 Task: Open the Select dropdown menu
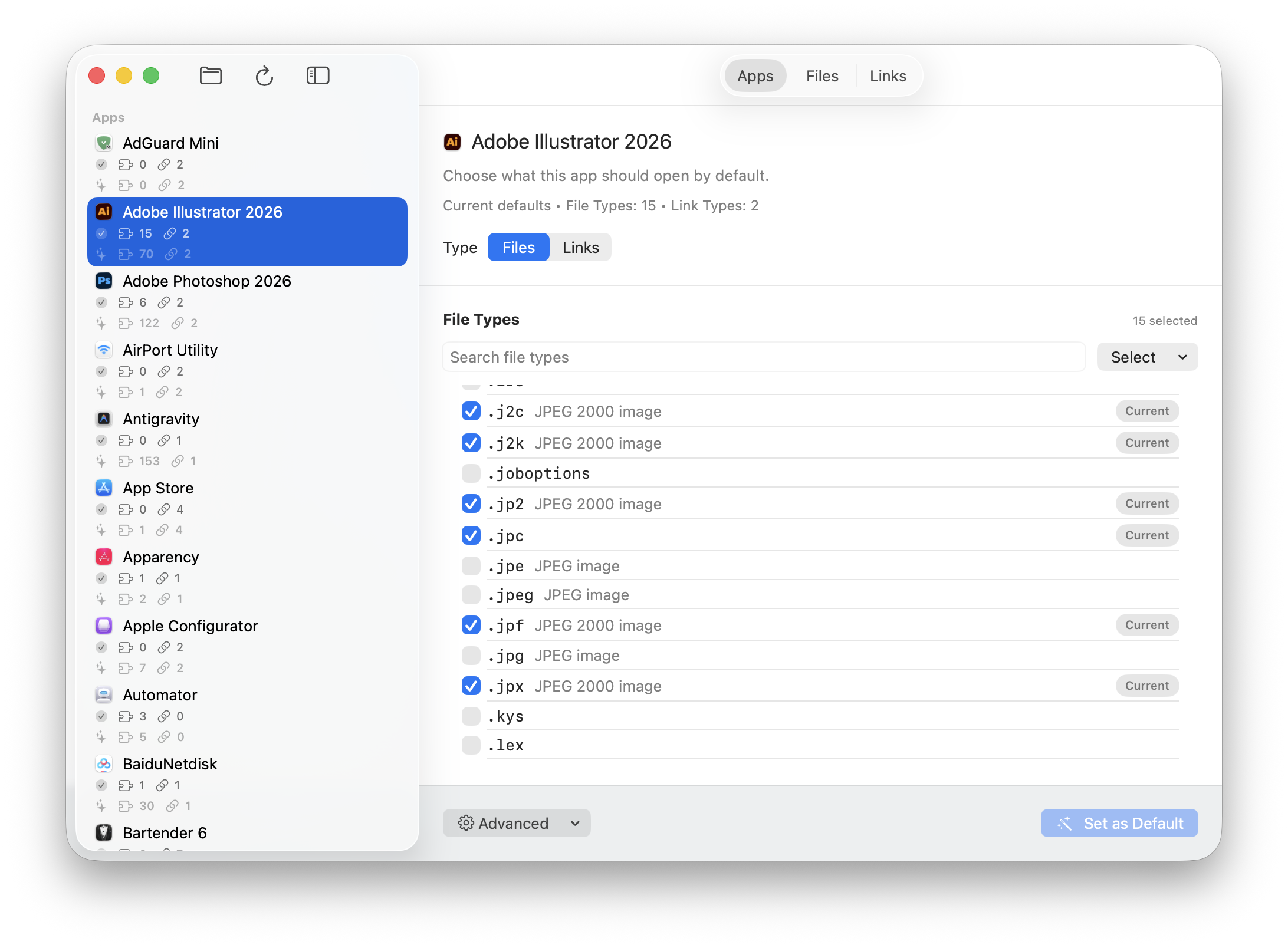click(x=1146, y=357)
